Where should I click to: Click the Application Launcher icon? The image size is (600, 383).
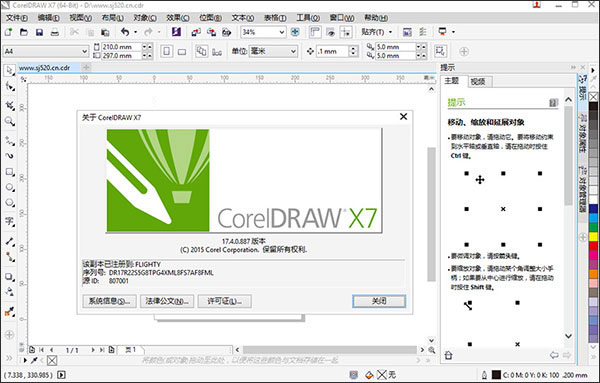coord(442,32)
